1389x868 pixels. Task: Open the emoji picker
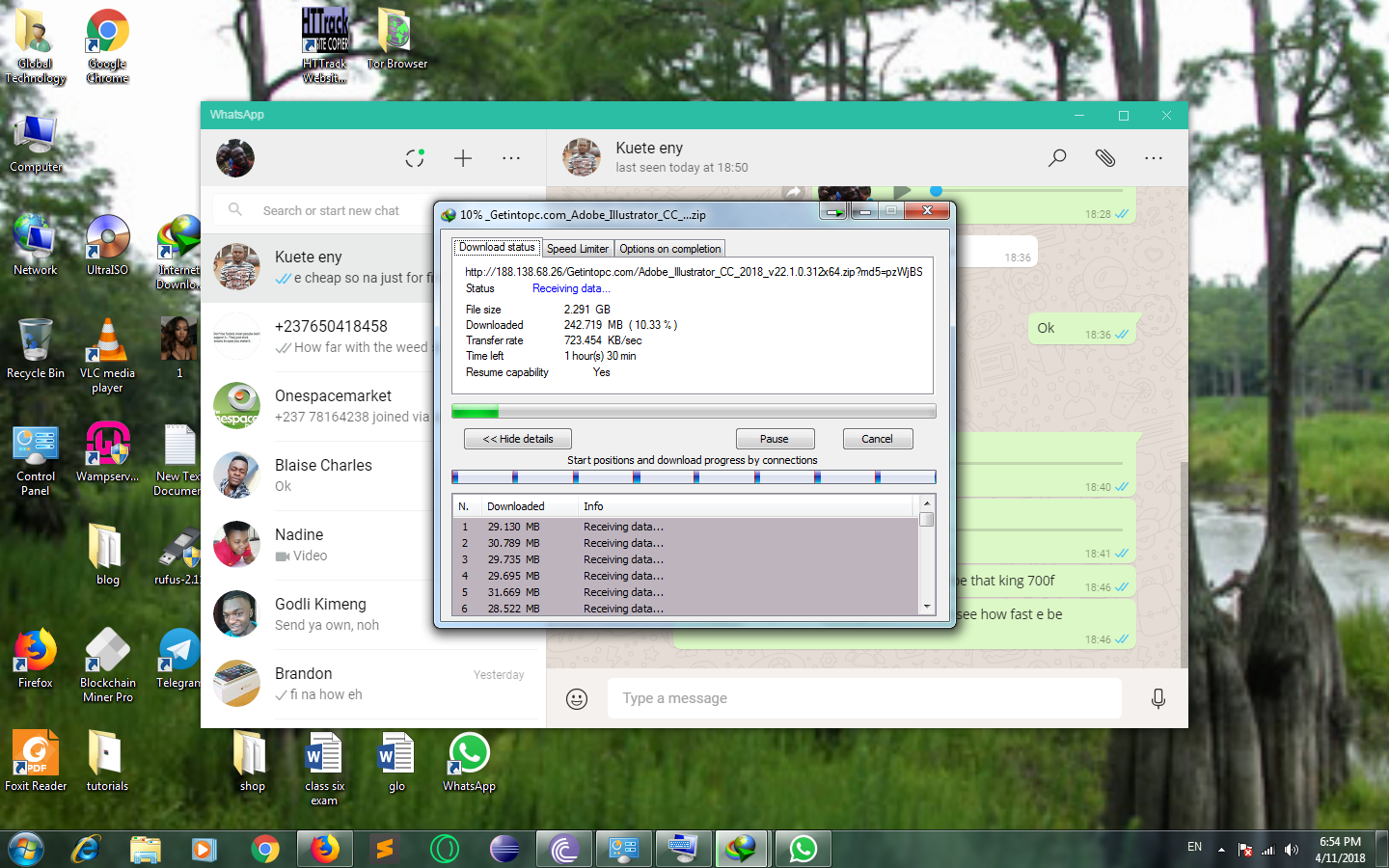pos(577,698)
